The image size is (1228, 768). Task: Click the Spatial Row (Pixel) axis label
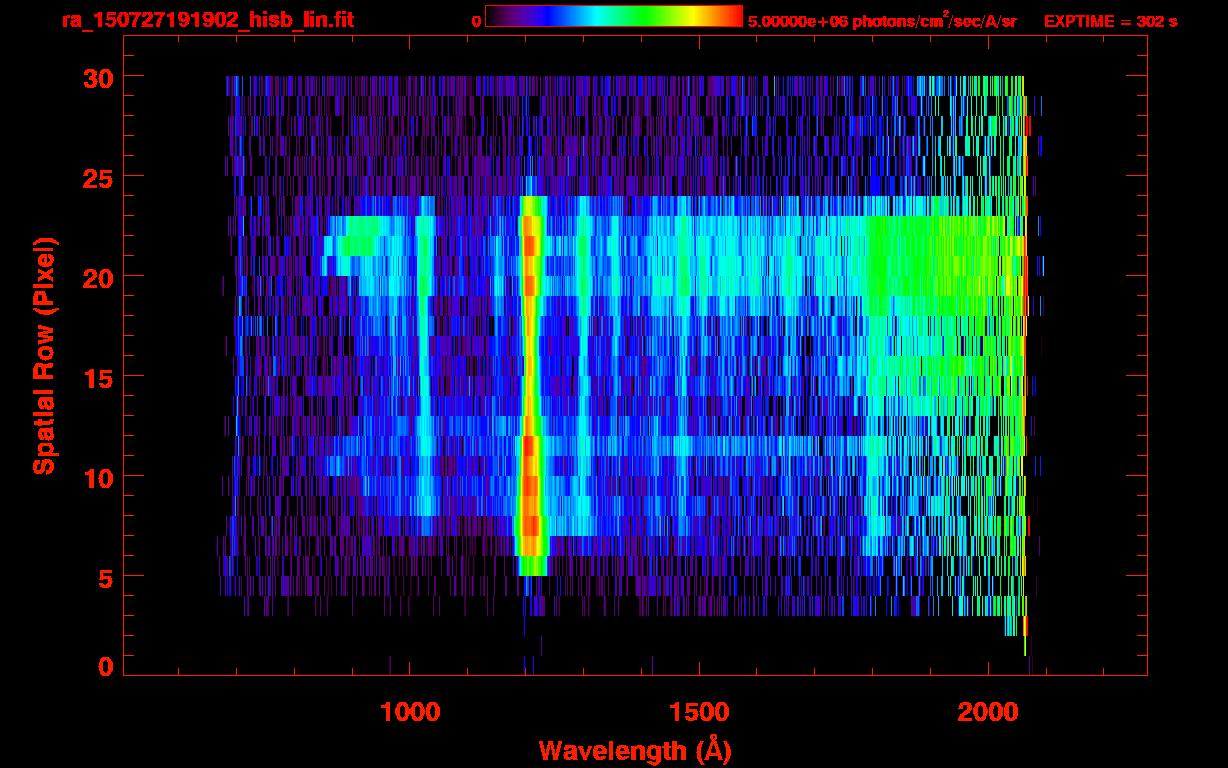(x=44, y=355)
